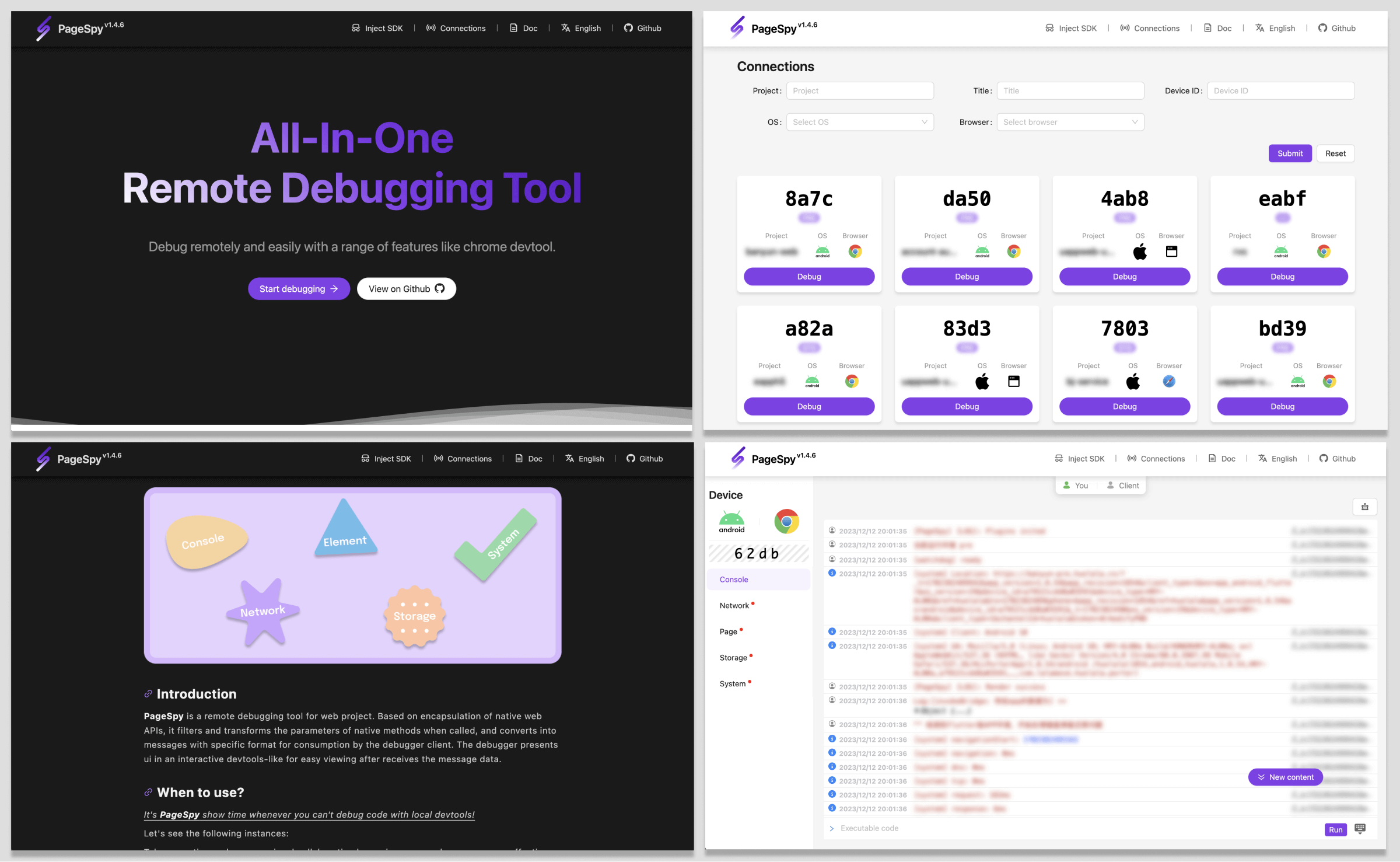Click the clear console broom icon
Viewport: 1400px width, 862px height.
coord(1364,507)
